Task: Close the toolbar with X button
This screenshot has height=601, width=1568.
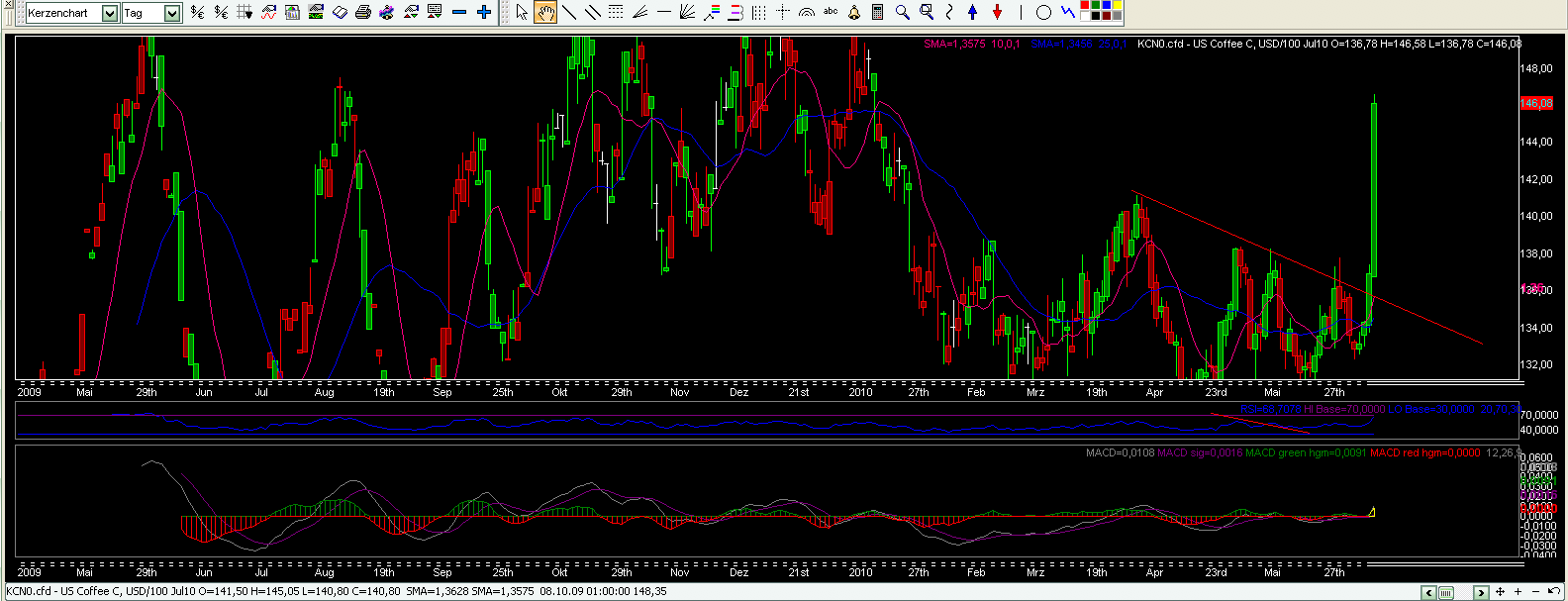Action: (8, 4)
